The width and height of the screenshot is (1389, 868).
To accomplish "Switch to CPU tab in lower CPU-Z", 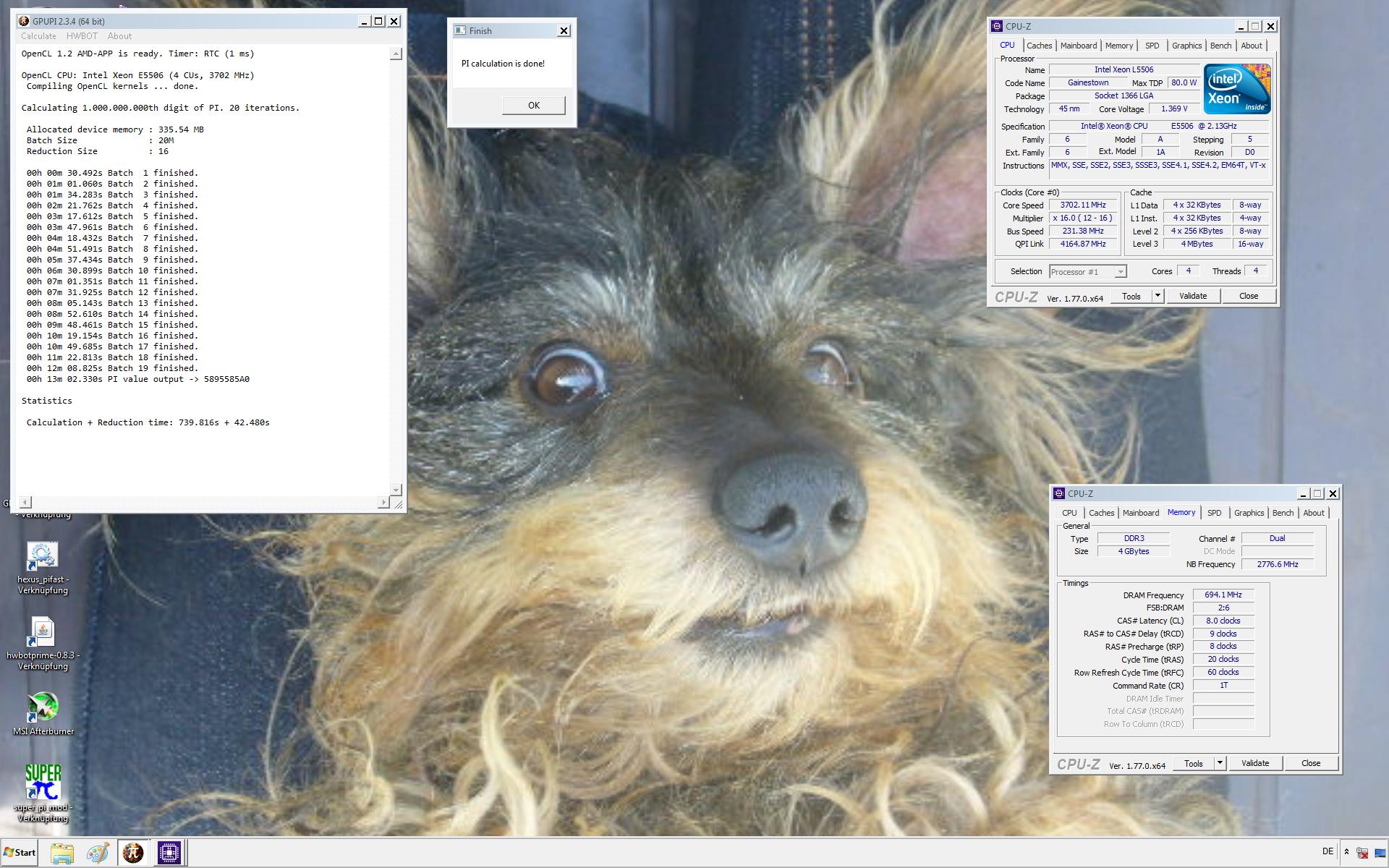I will point(1069,513).
